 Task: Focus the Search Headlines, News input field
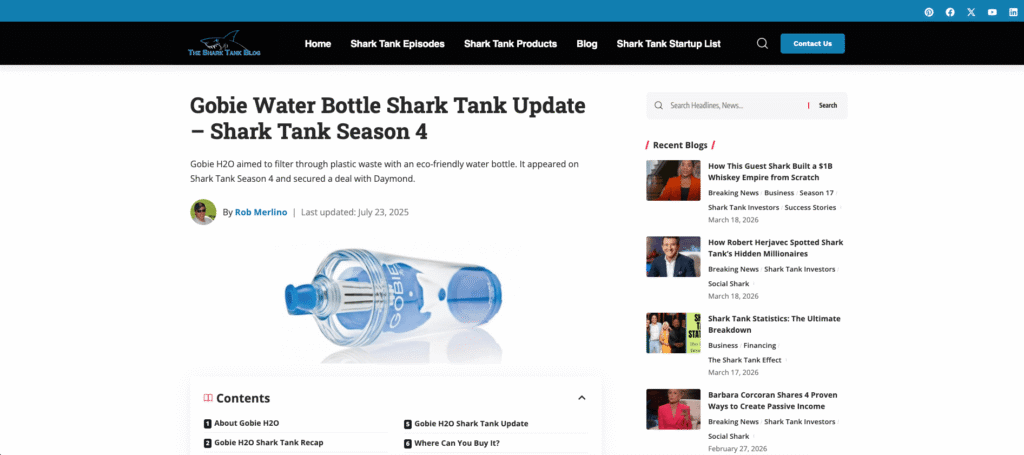point(735,105)
